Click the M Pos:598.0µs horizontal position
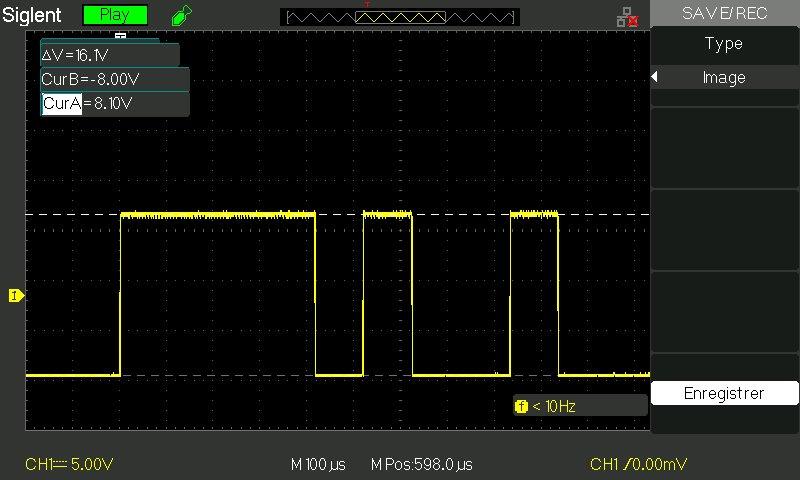Image resolution: width=800 pixels, height=480 pixels. tap(421, 465)
